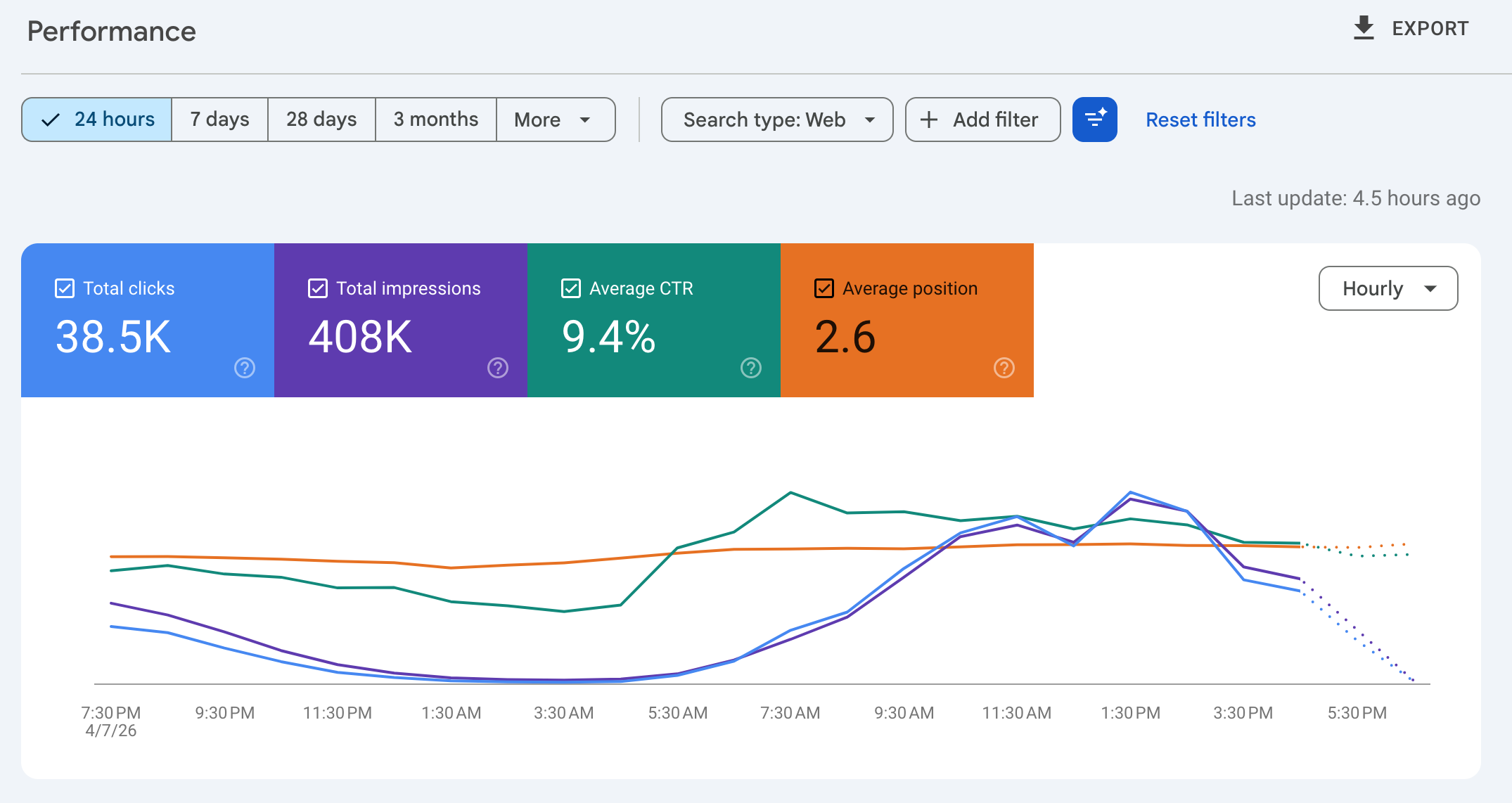
Task: Open the Search type: Web dropdown
Action: 777,120
